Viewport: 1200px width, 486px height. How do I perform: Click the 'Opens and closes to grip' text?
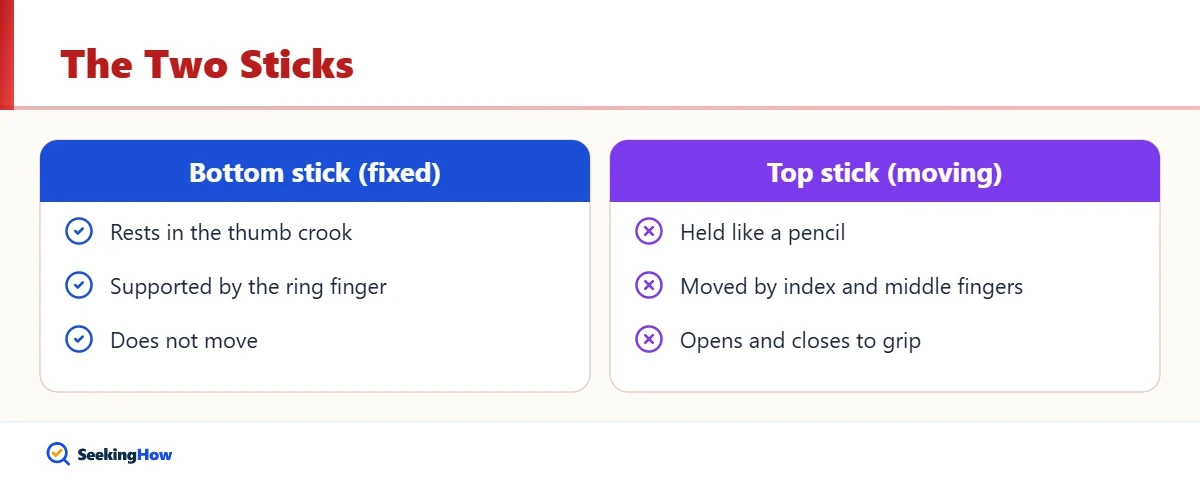point(800,341)
